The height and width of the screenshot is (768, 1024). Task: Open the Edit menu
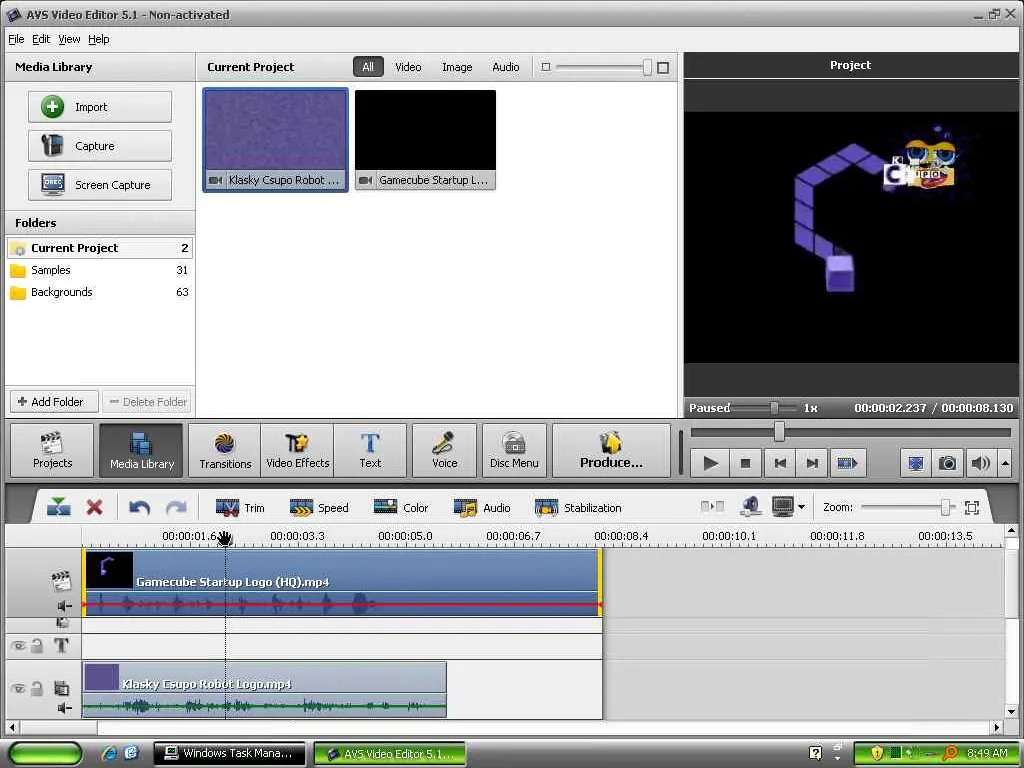coord(40,39)
